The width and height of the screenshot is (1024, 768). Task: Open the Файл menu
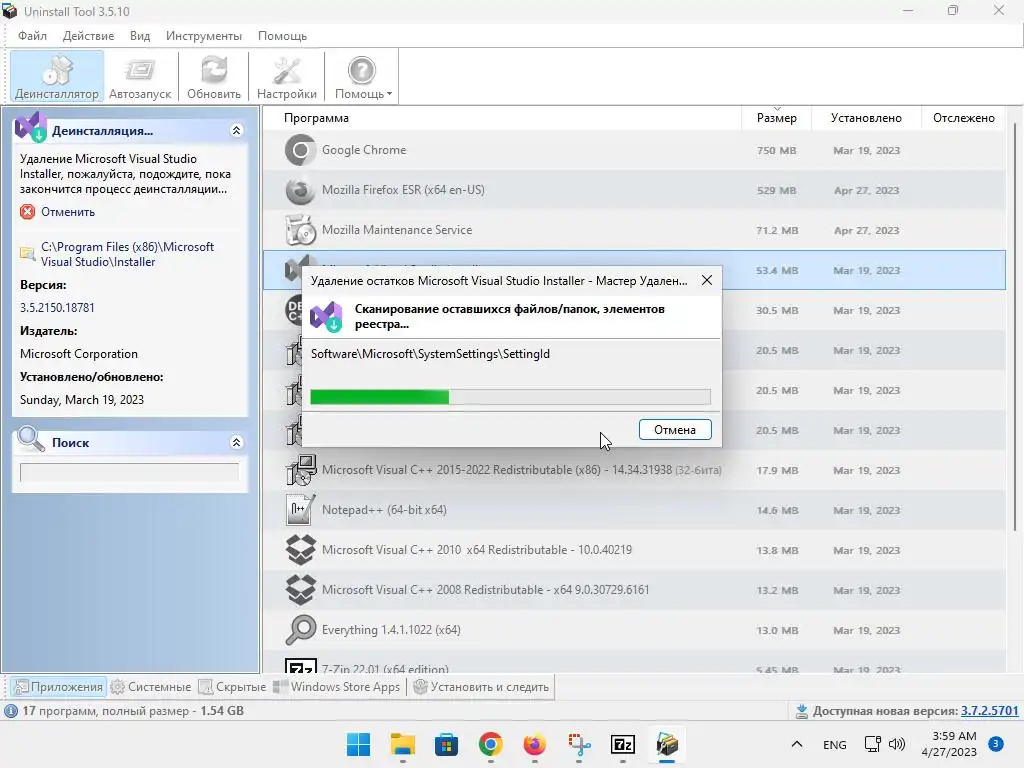[32, 36]
